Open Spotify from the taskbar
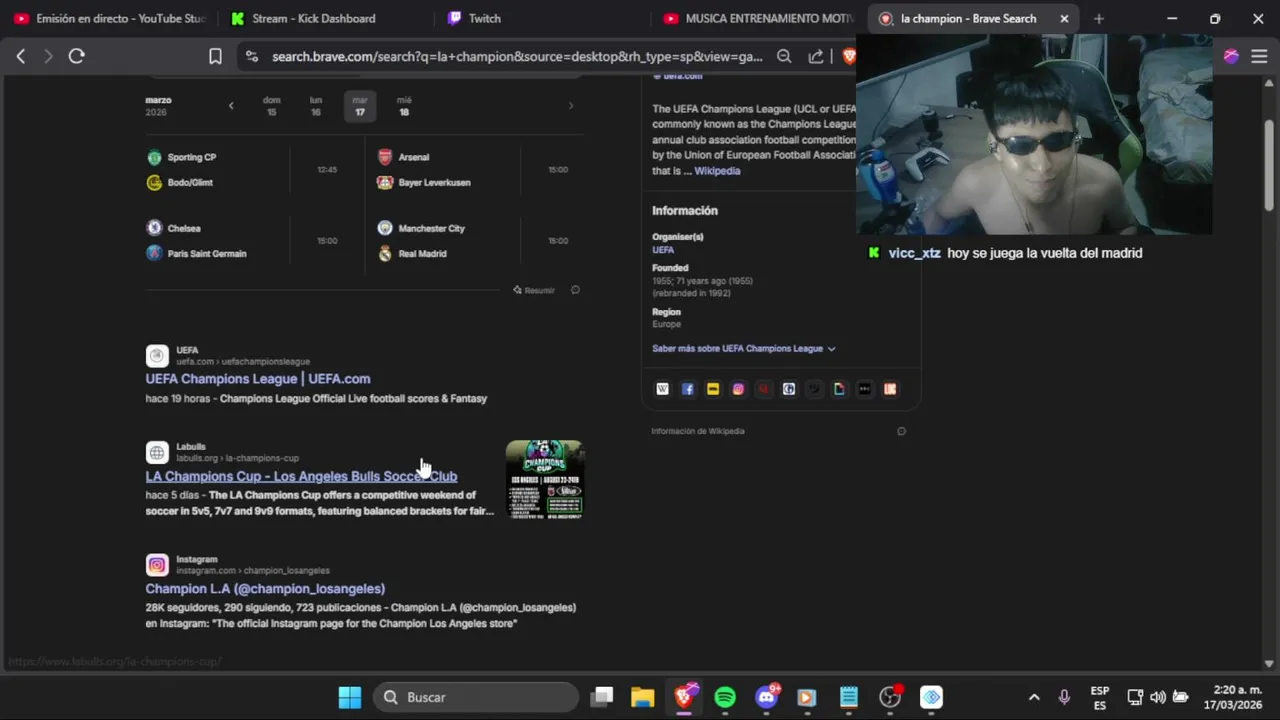 coord(725,697)
